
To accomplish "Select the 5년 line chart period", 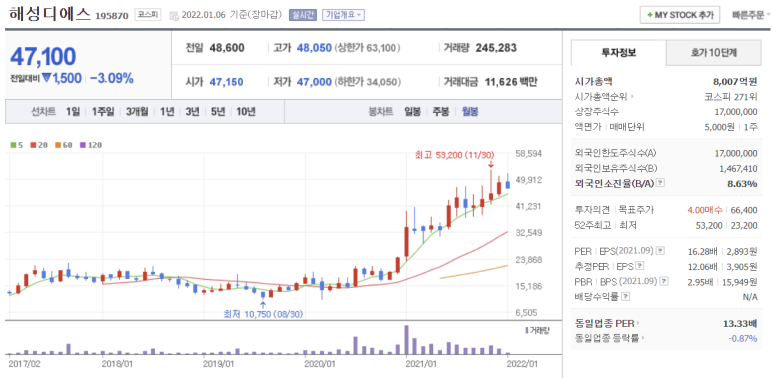I will click(x=218, y=111).
